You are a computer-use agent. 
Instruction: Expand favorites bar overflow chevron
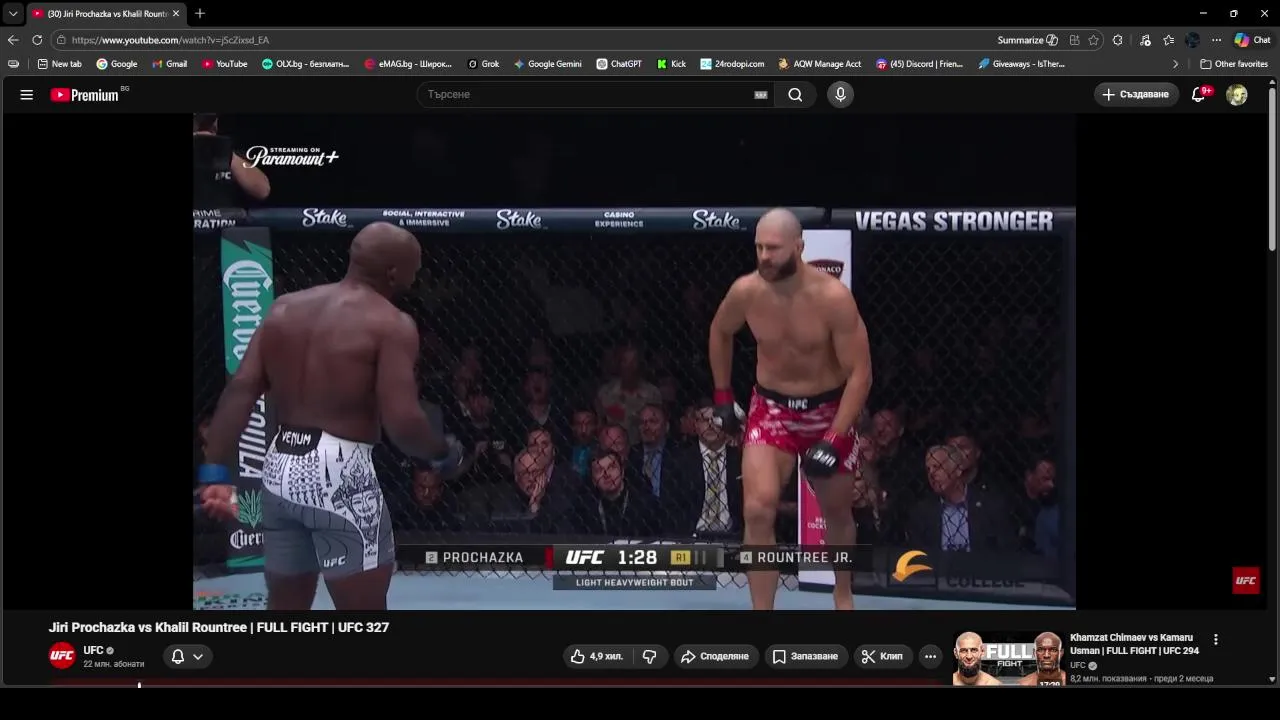click(x=1176, y=64)
